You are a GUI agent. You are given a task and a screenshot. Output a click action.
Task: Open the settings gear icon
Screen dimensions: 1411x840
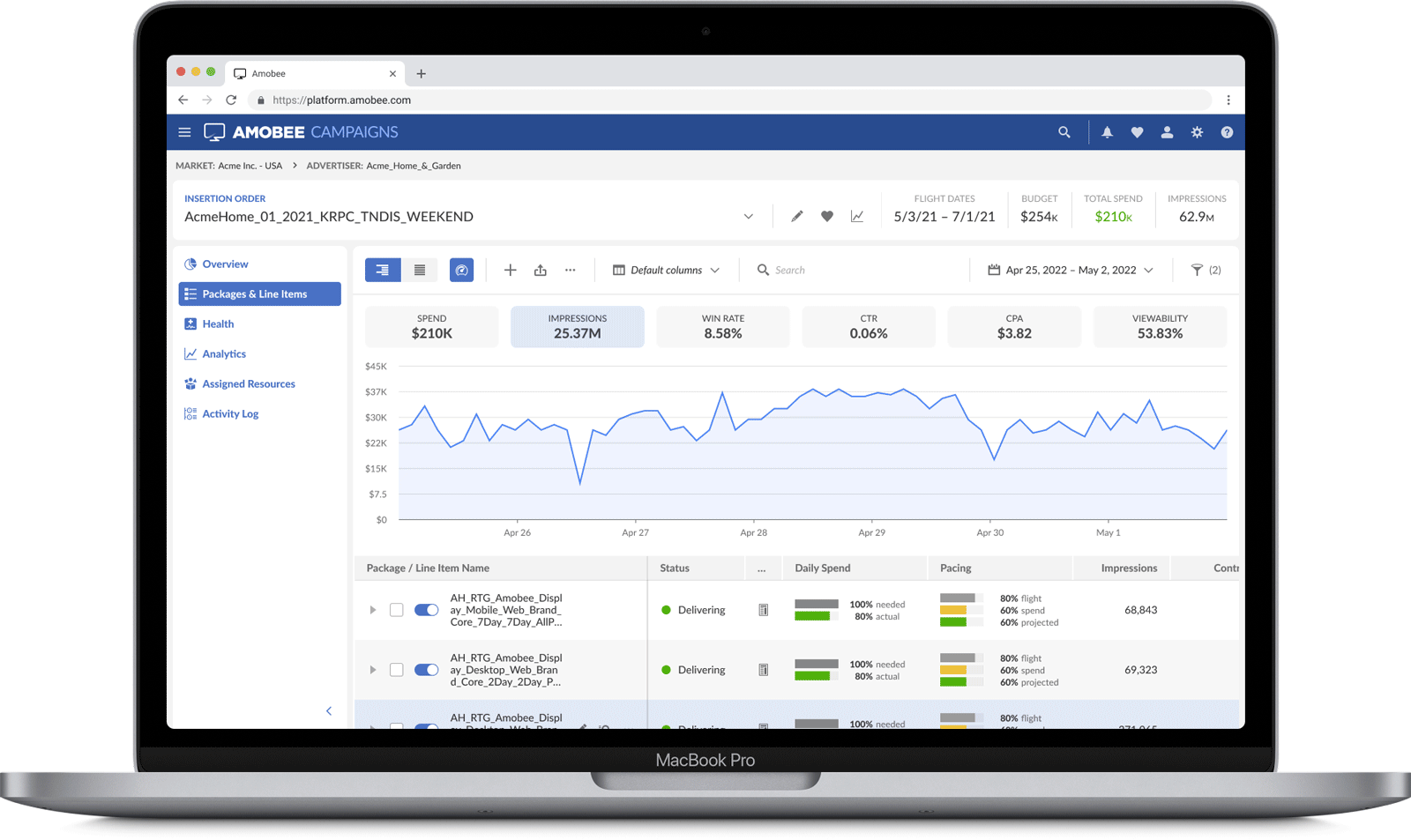1197,132
